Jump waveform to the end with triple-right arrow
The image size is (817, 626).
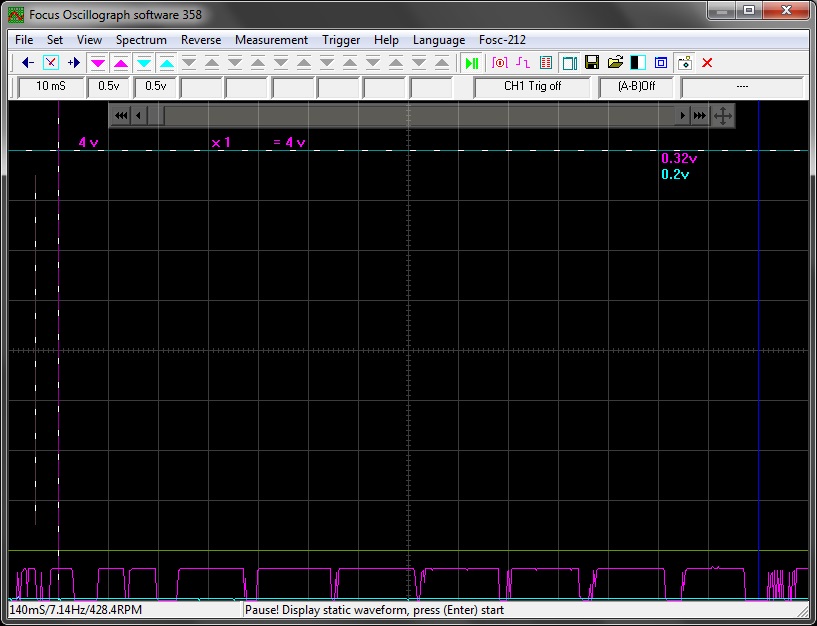click(x=699, y=116)
